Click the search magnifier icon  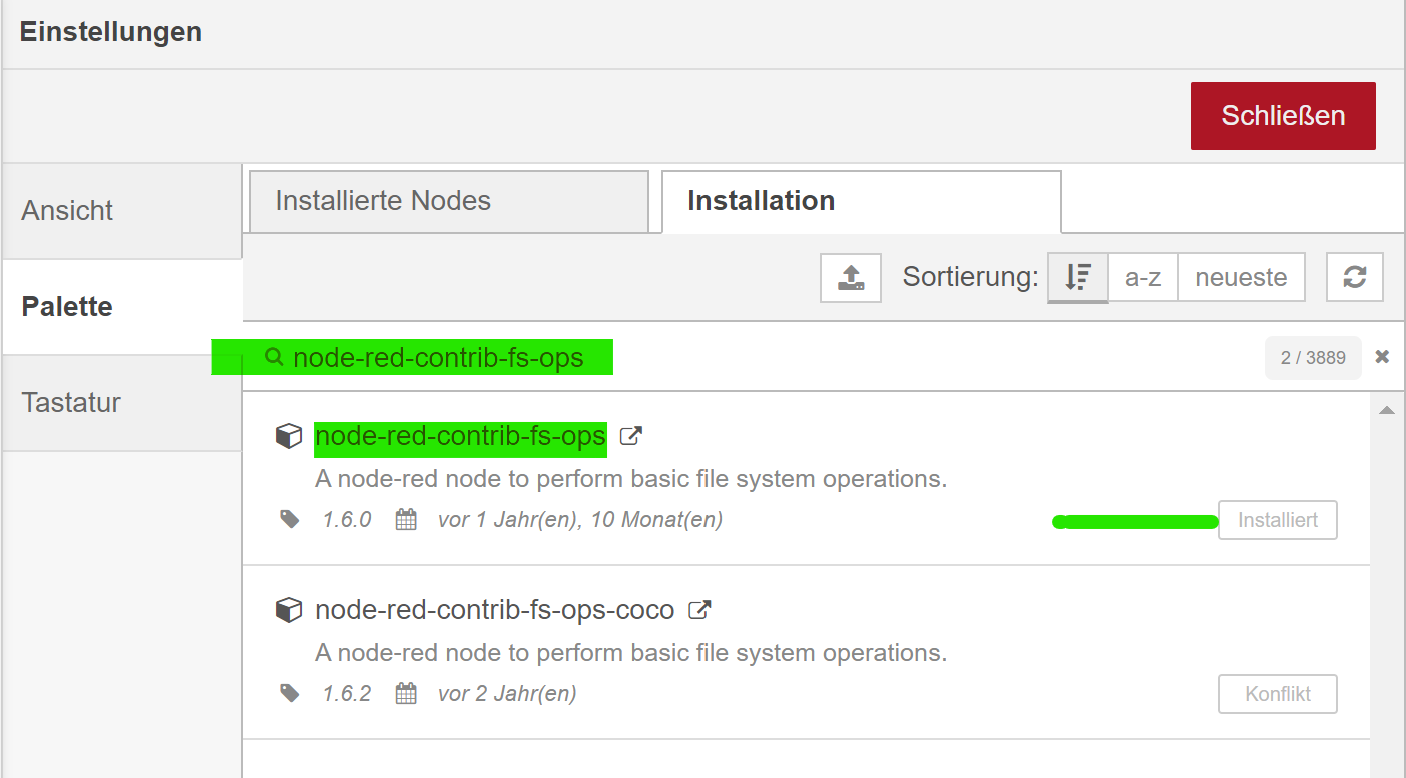(x=274, y=357)
